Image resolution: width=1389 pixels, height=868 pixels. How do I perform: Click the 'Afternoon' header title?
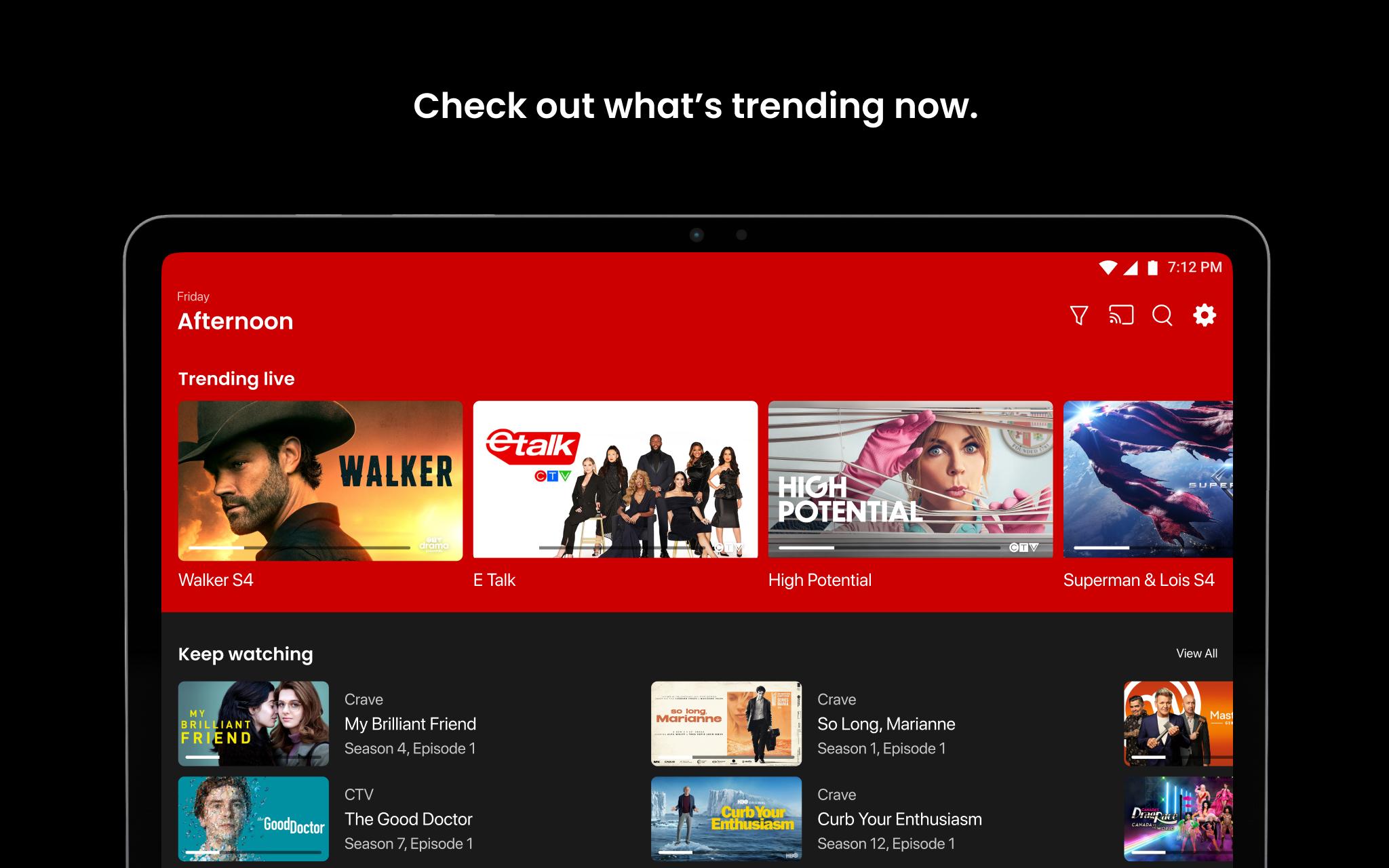pos(235,321)
